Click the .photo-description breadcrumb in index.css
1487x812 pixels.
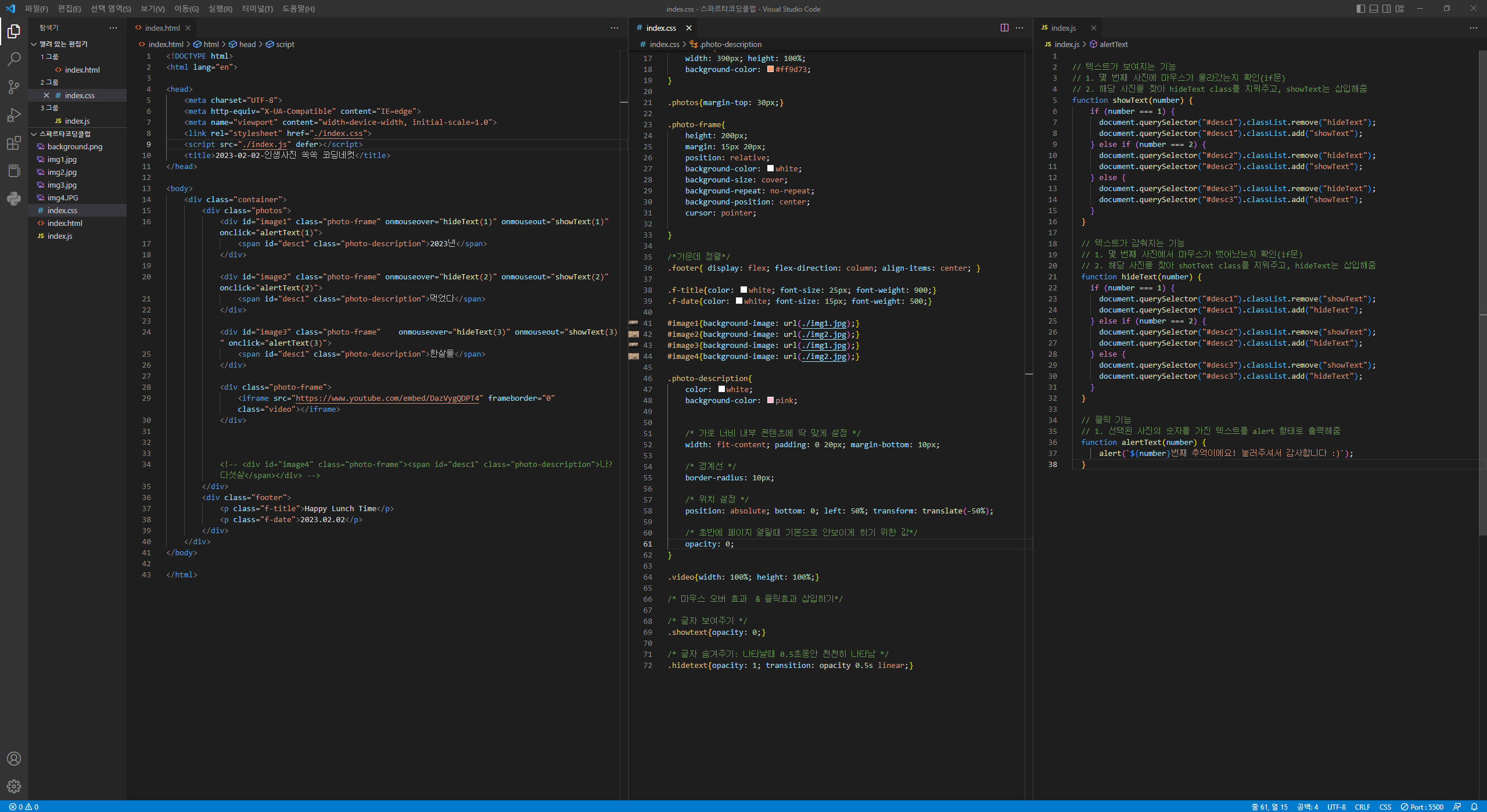coord(726,44)
